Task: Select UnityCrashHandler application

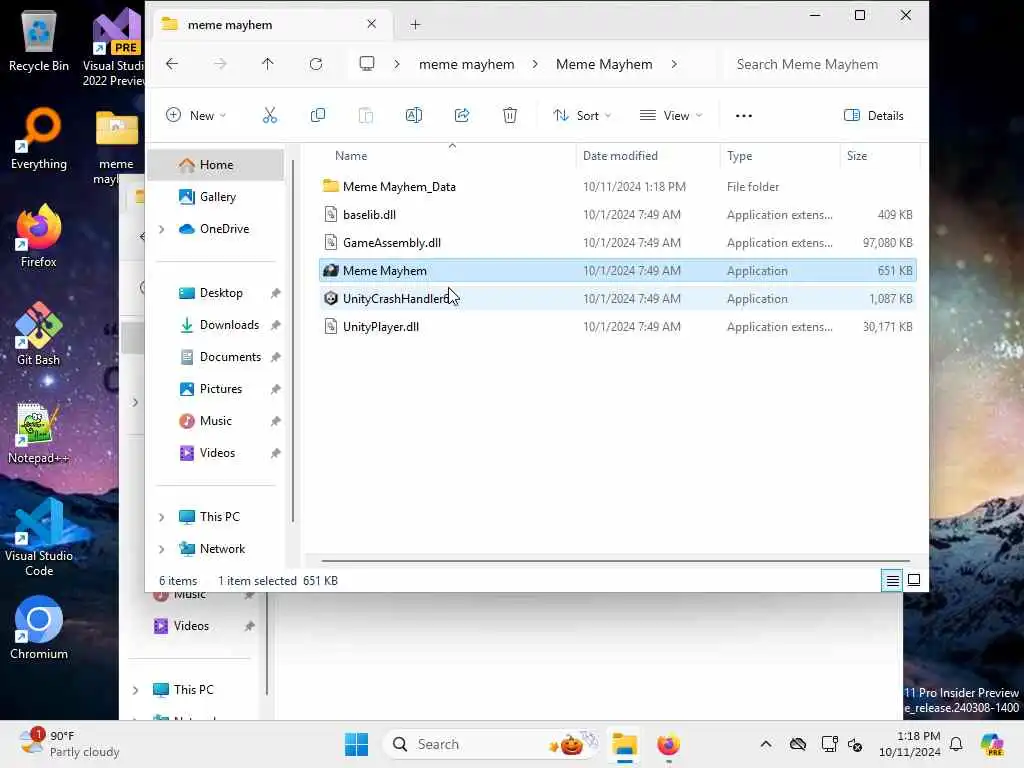Action: [x=617, y=298]
